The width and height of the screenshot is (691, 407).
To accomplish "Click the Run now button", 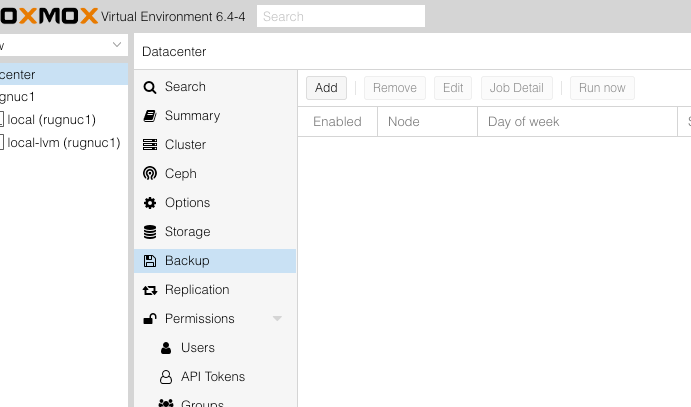I will pos(602,88).
